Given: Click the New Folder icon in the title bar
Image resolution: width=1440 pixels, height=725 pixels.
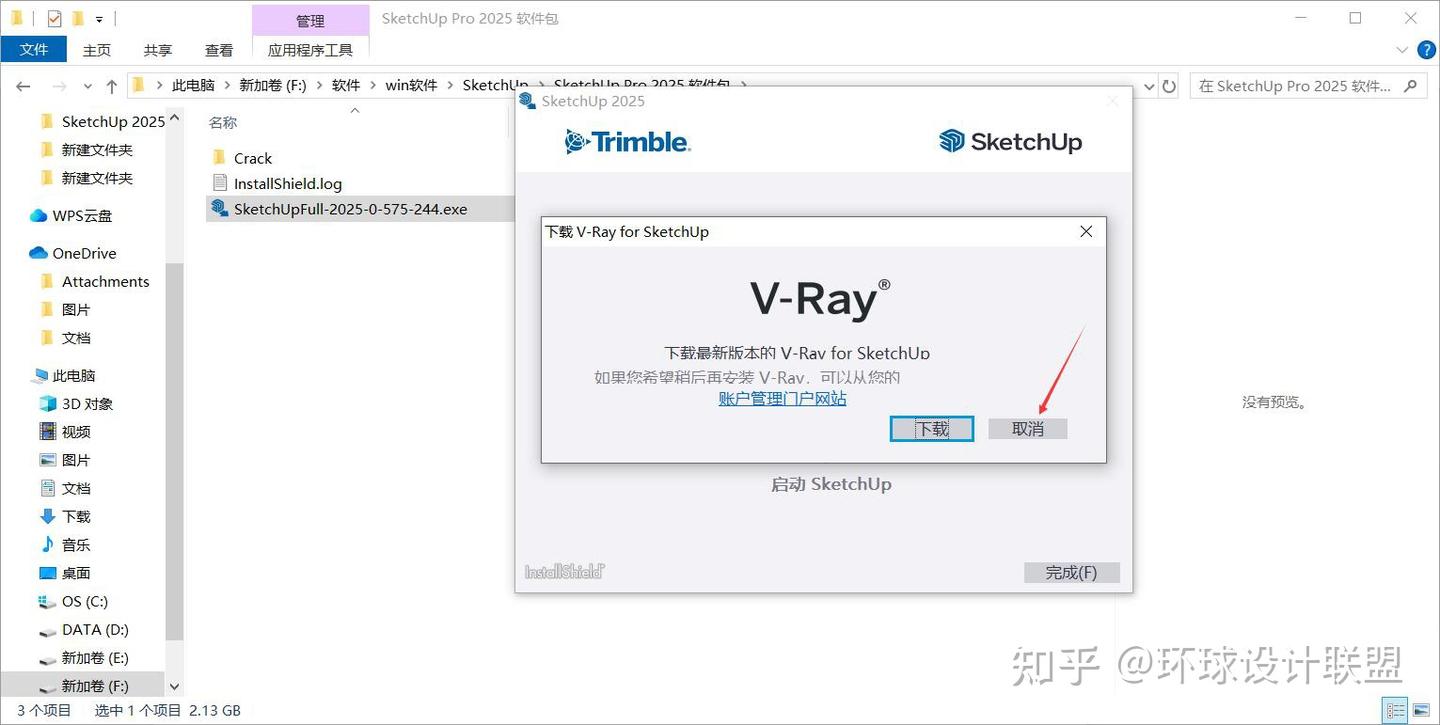Looking at the screenshot, I should (77, 18).
